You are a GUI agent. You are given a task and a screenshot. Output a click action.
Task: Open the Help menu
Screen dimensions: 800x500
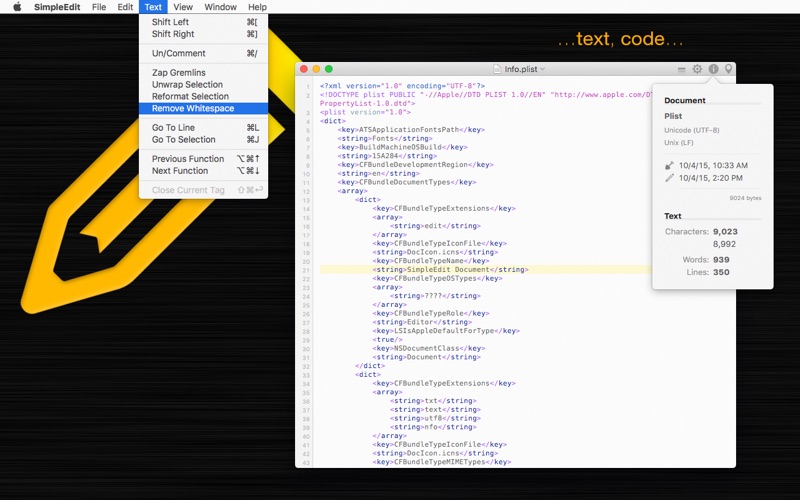pos(257,7)
